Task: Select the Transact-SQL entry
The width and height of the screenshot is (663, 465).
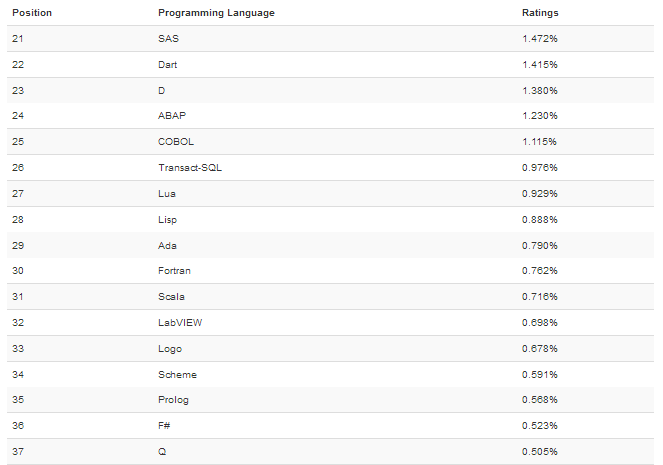Action: 190,168
